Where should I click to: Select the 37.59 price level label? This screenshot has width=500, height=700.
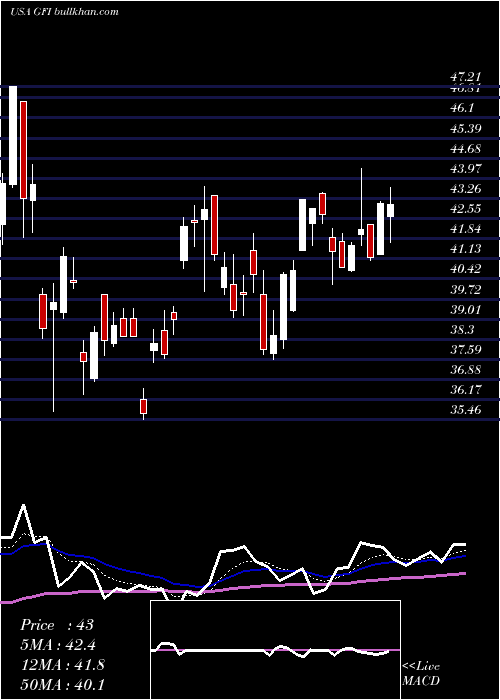(465, 350)
